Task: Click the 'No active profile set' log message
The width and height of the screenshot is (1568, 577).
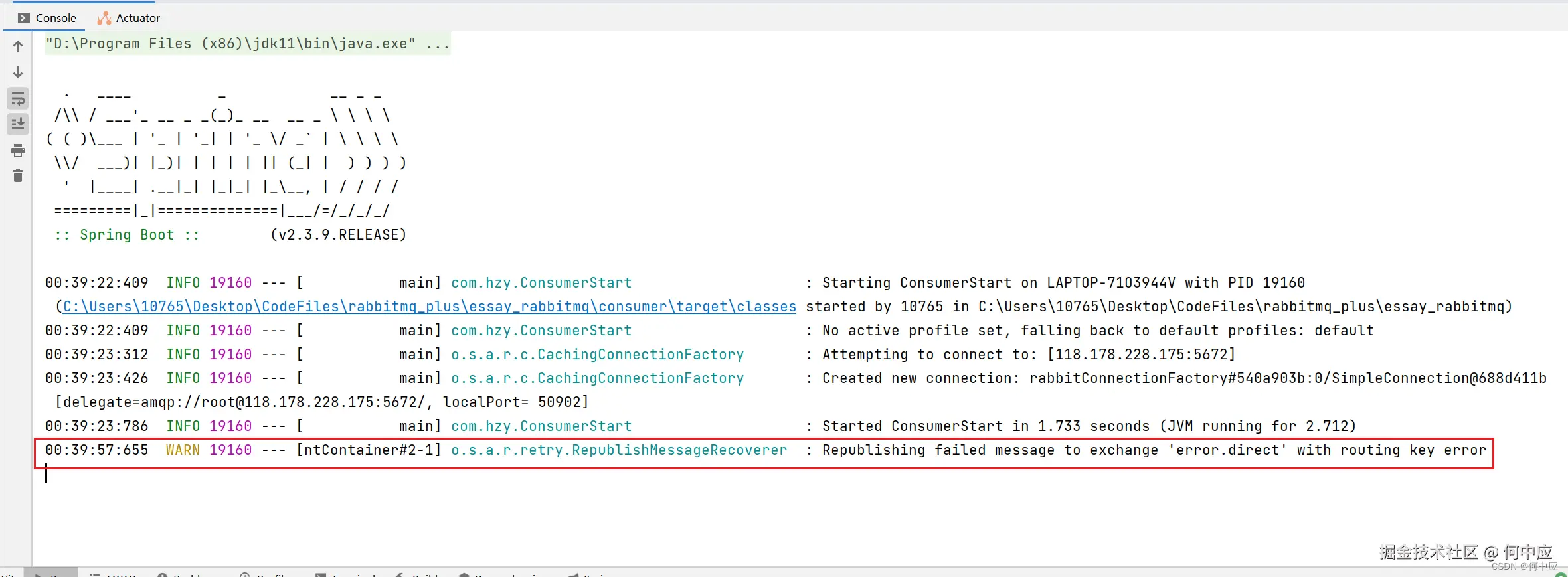Action: [x=1098, y=331]
